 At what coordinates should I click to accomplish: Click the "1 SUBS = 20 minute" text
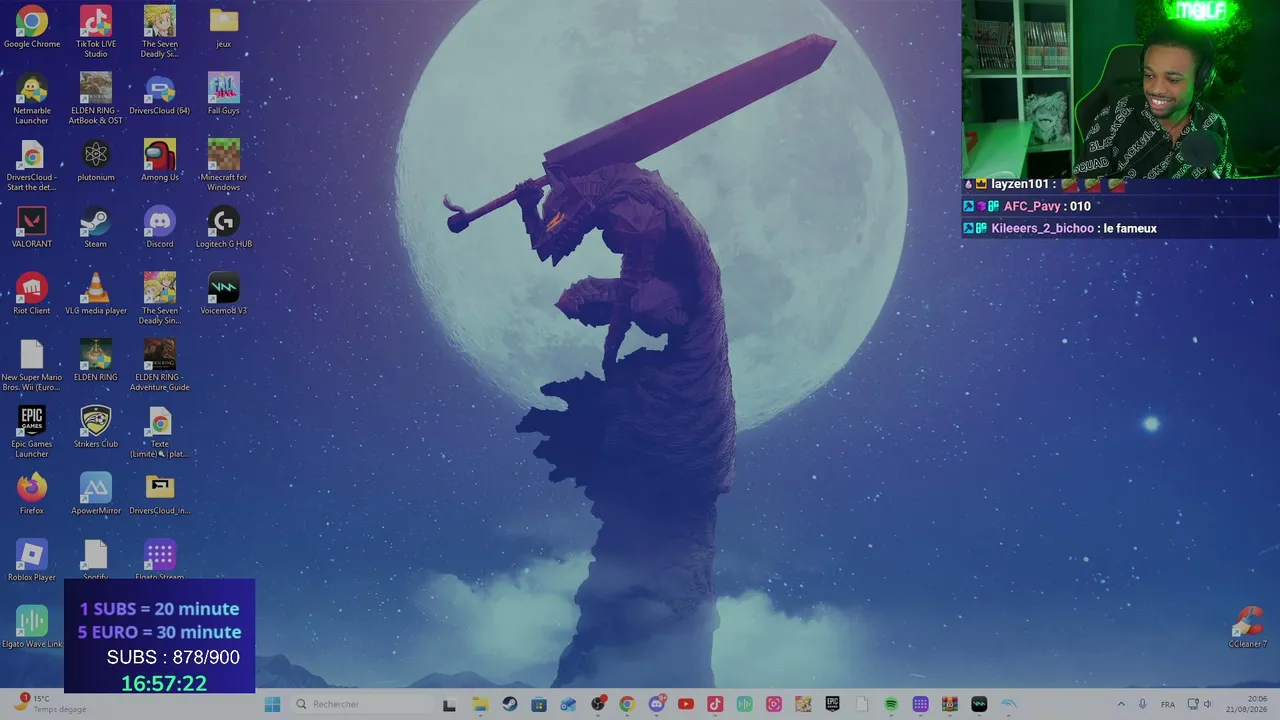tap(159, 609)
